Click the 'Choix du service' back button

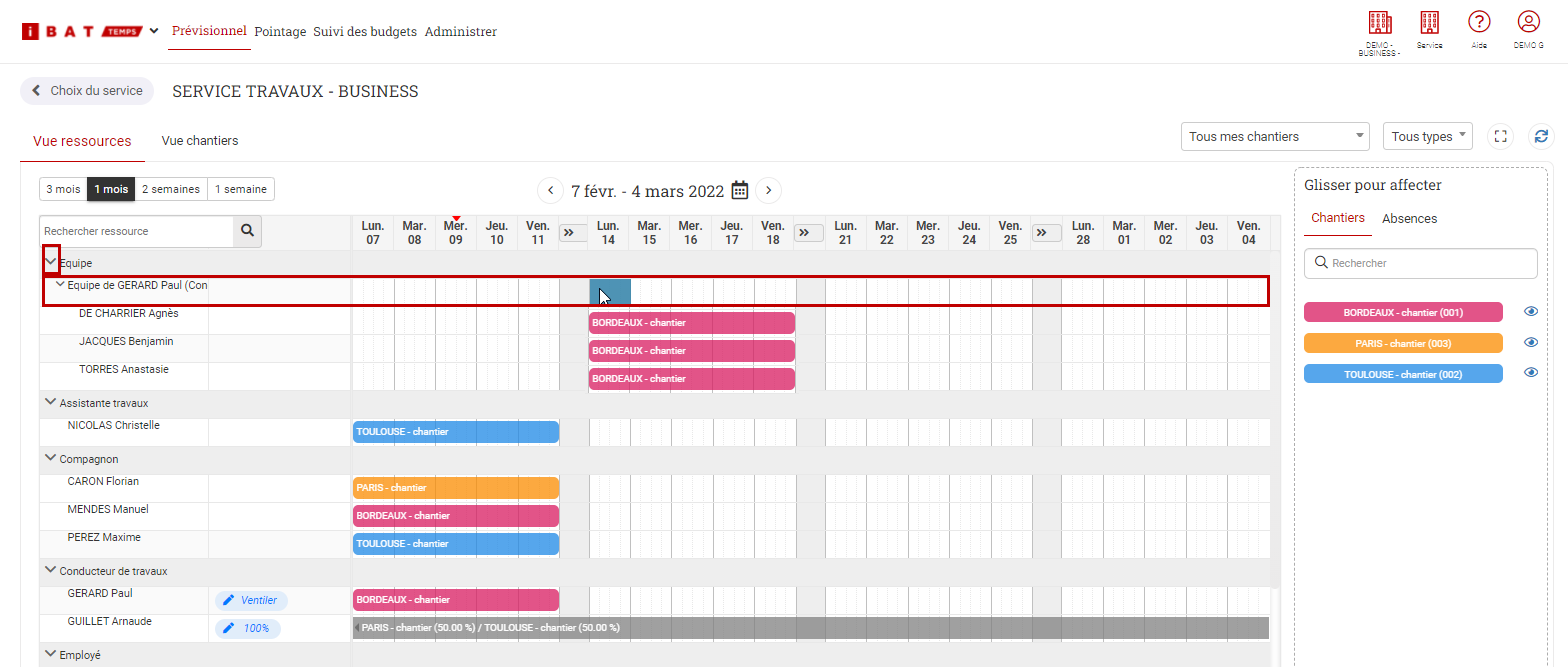(x=87, y=91)
